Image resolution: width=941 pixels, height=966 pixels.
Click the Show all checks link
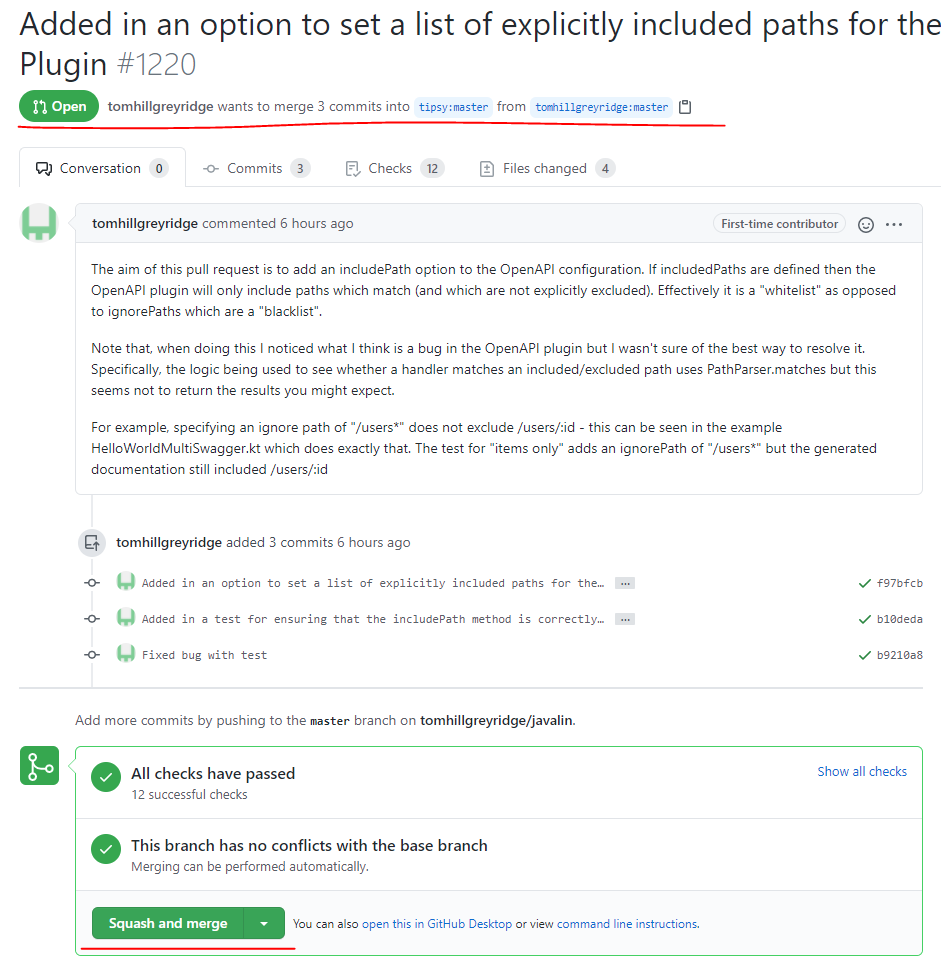click(x=862, y=771)
